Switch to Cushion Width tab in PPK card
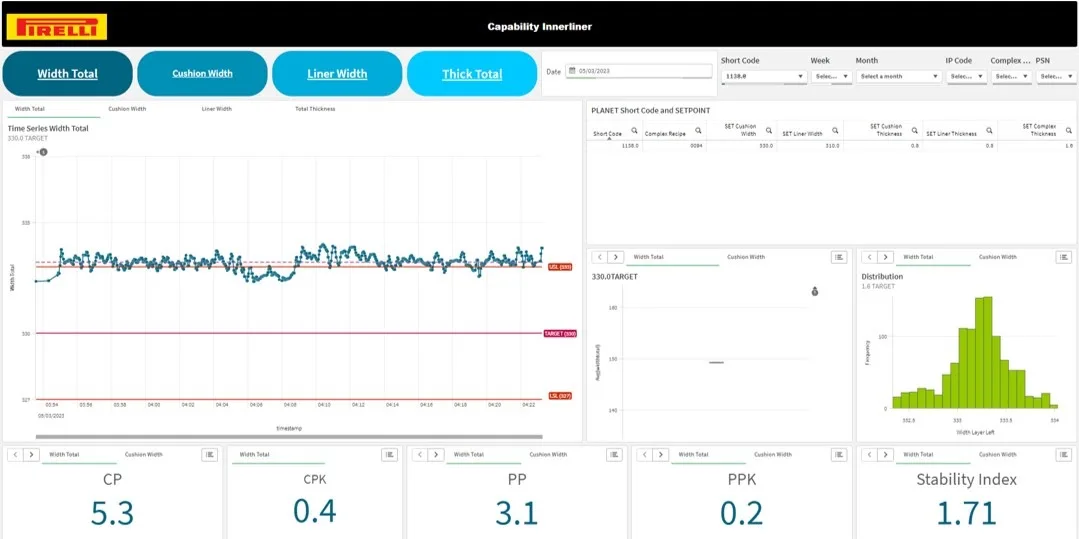 point(773,454)
